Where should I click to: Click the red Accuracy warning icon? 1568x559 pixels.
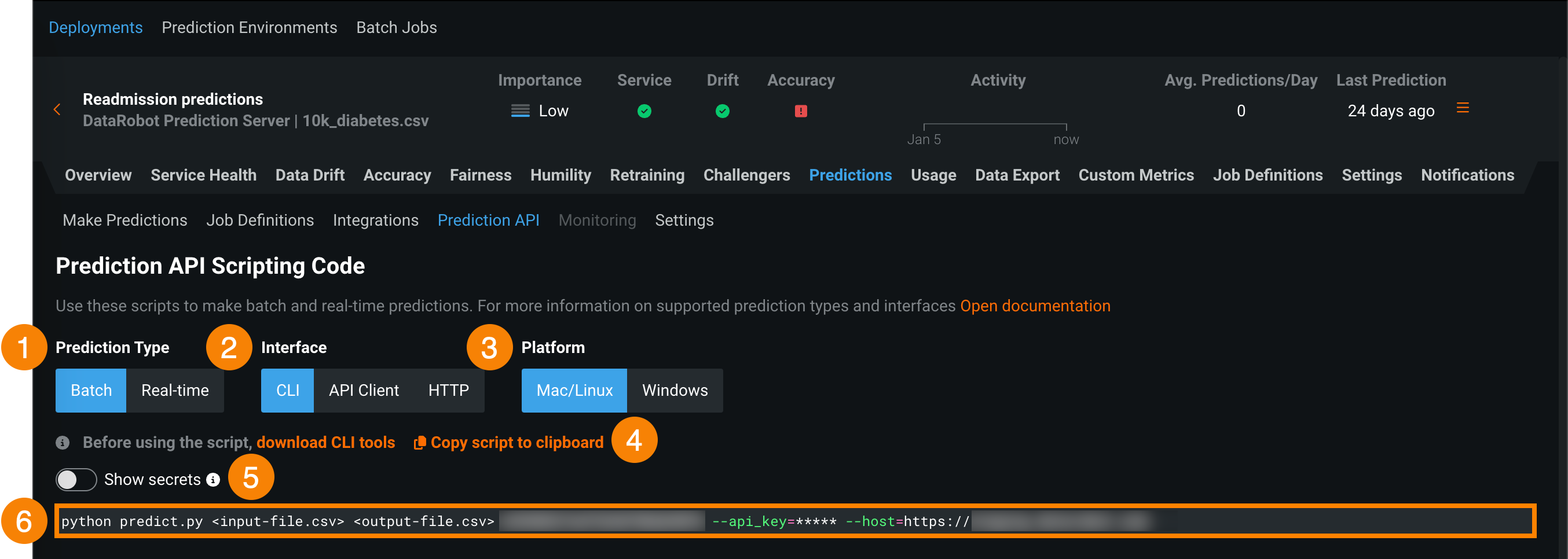(x=800, y=111)
